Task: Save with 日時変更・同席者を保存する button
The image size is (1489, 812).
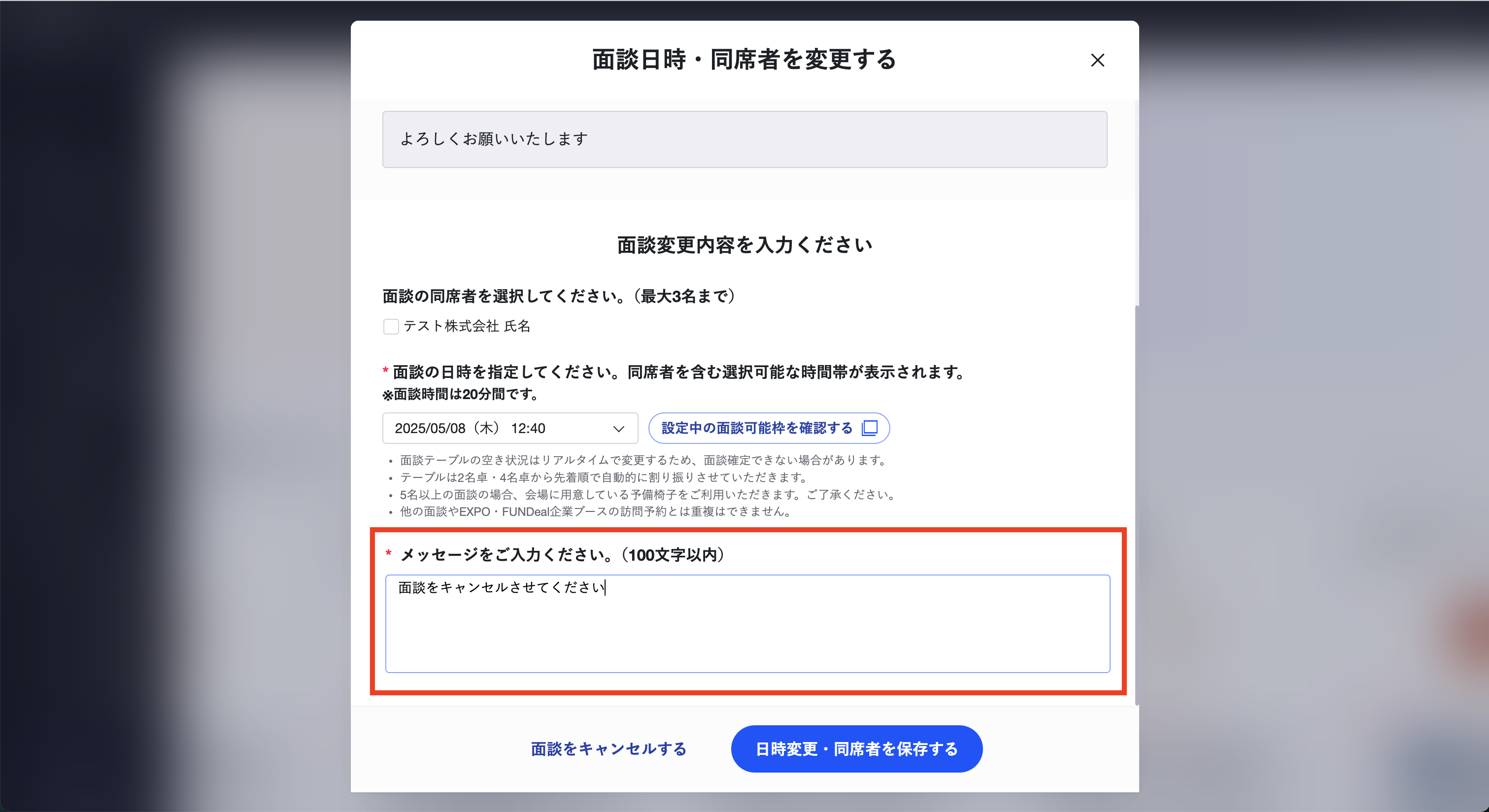Action: point(857,749)
